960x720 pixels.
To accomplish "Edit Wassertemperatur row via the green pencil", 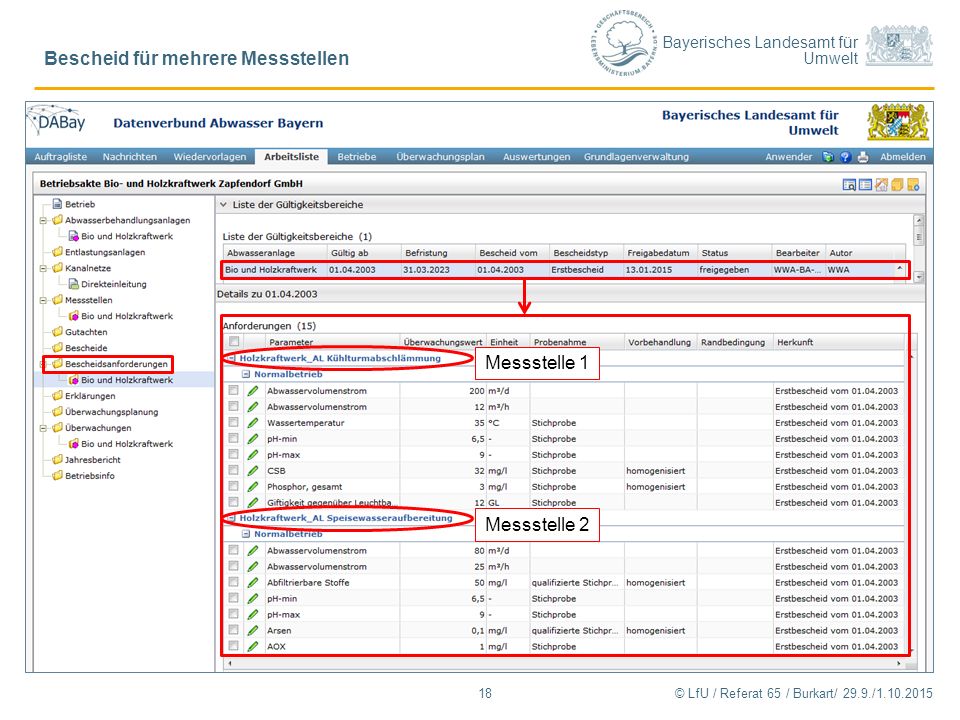I will click(252, 422).
